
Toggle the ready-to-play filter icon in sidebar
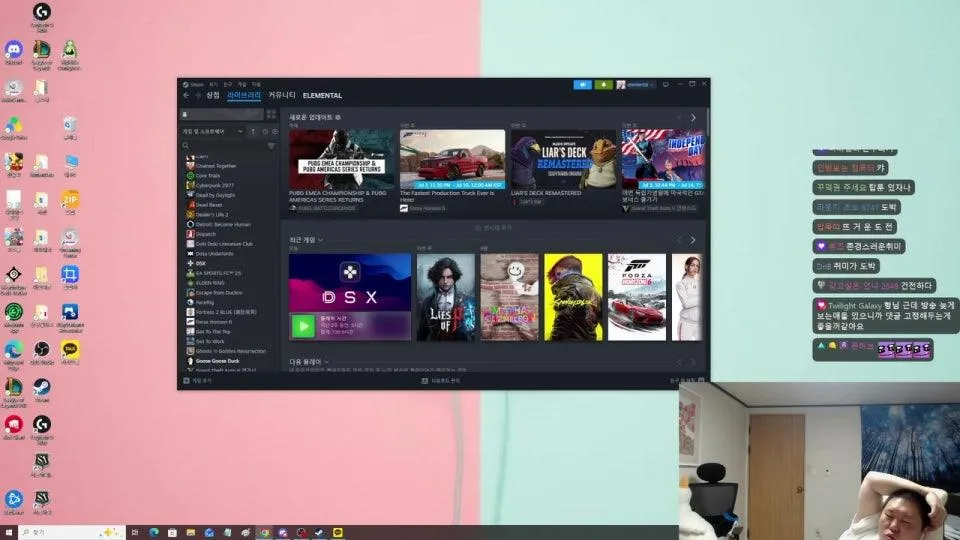(x=275, y=131)
